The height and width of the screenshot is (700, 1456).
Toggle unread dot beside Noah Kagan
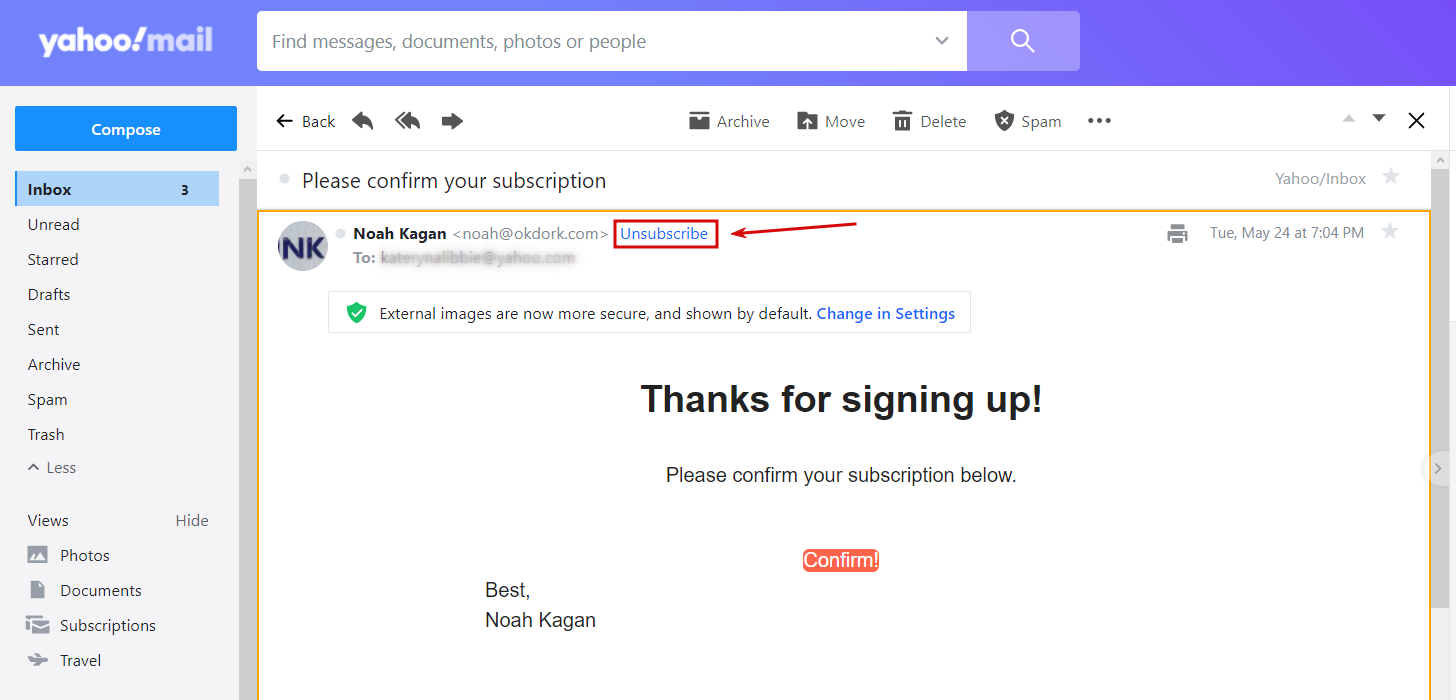coord(340,233)
